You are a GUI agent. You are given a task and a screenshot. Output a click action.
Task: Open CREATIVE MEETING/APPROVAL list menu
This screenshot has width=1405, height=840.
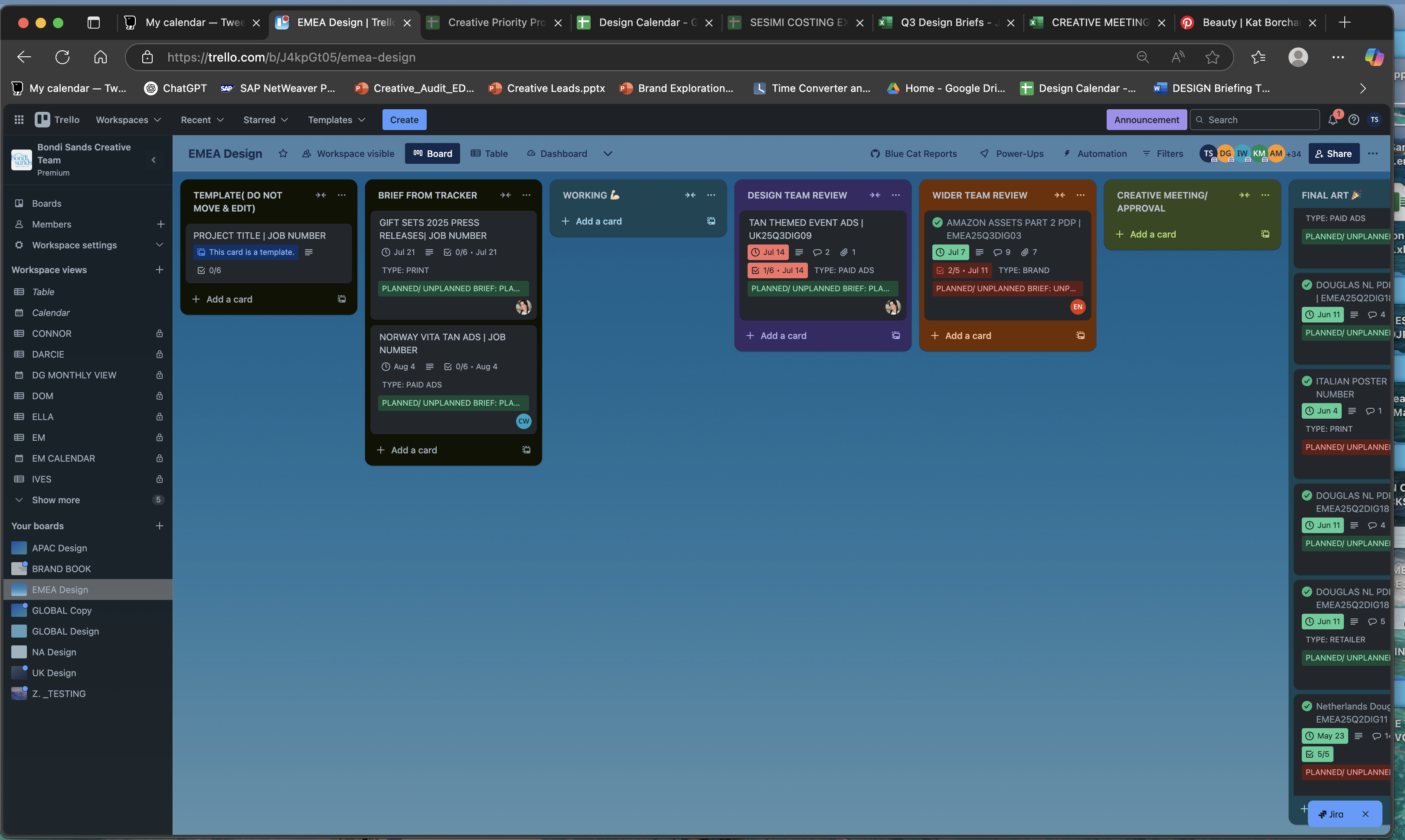(1265, 195)
